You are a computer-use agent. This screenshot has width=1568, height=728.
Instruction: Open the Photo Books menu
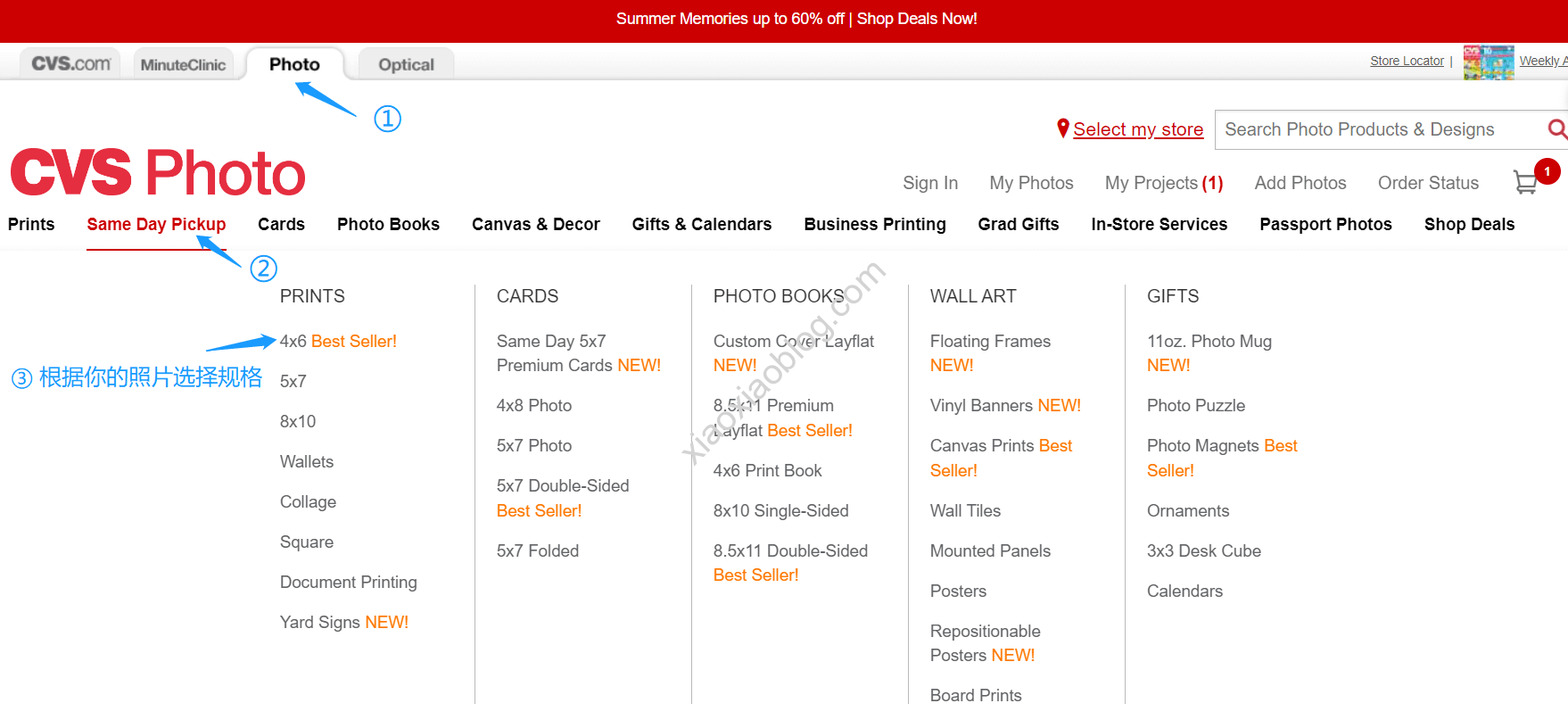[388, 224]
